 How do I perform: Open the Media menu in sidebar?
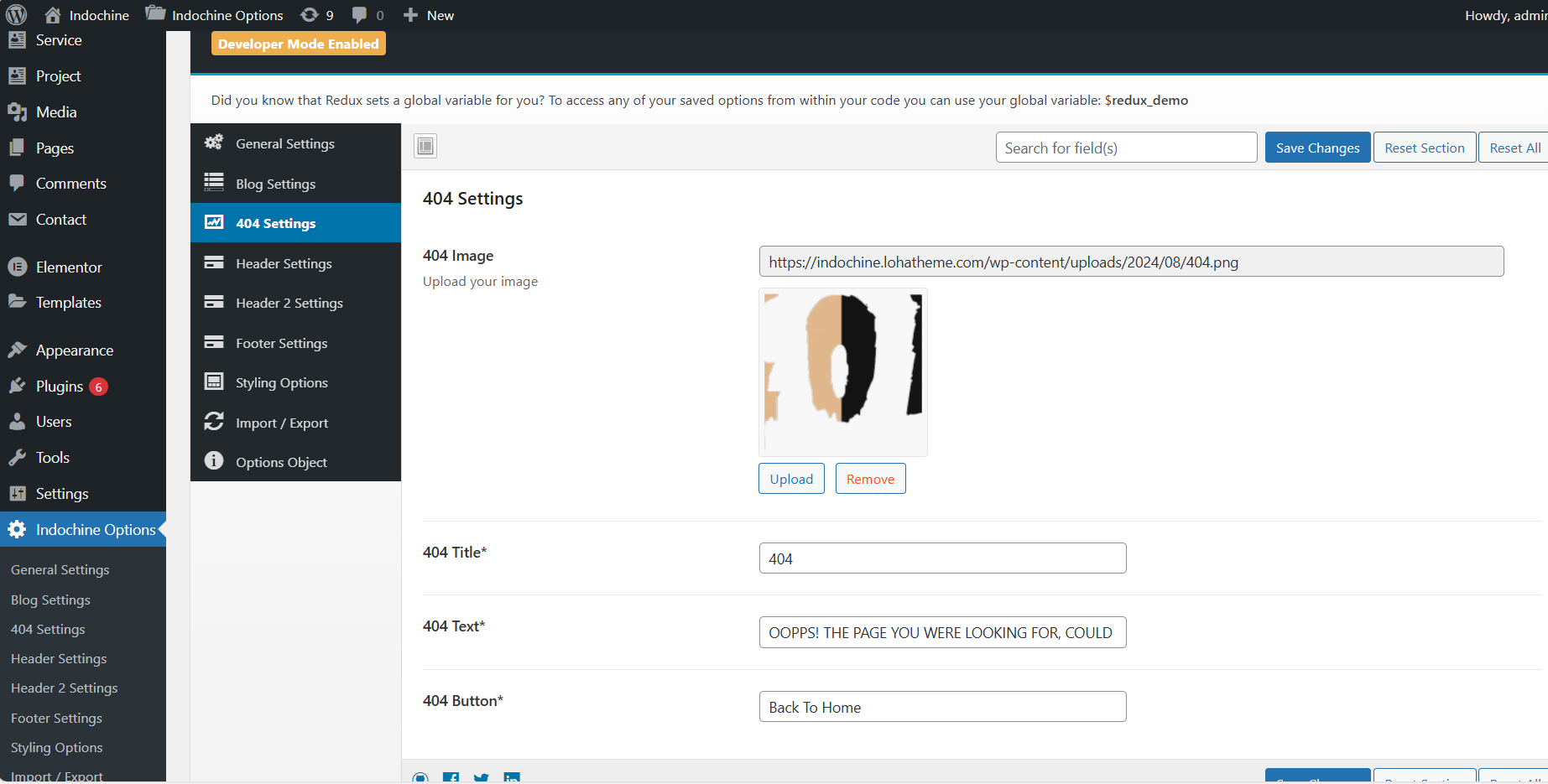[x=55, y=112]
